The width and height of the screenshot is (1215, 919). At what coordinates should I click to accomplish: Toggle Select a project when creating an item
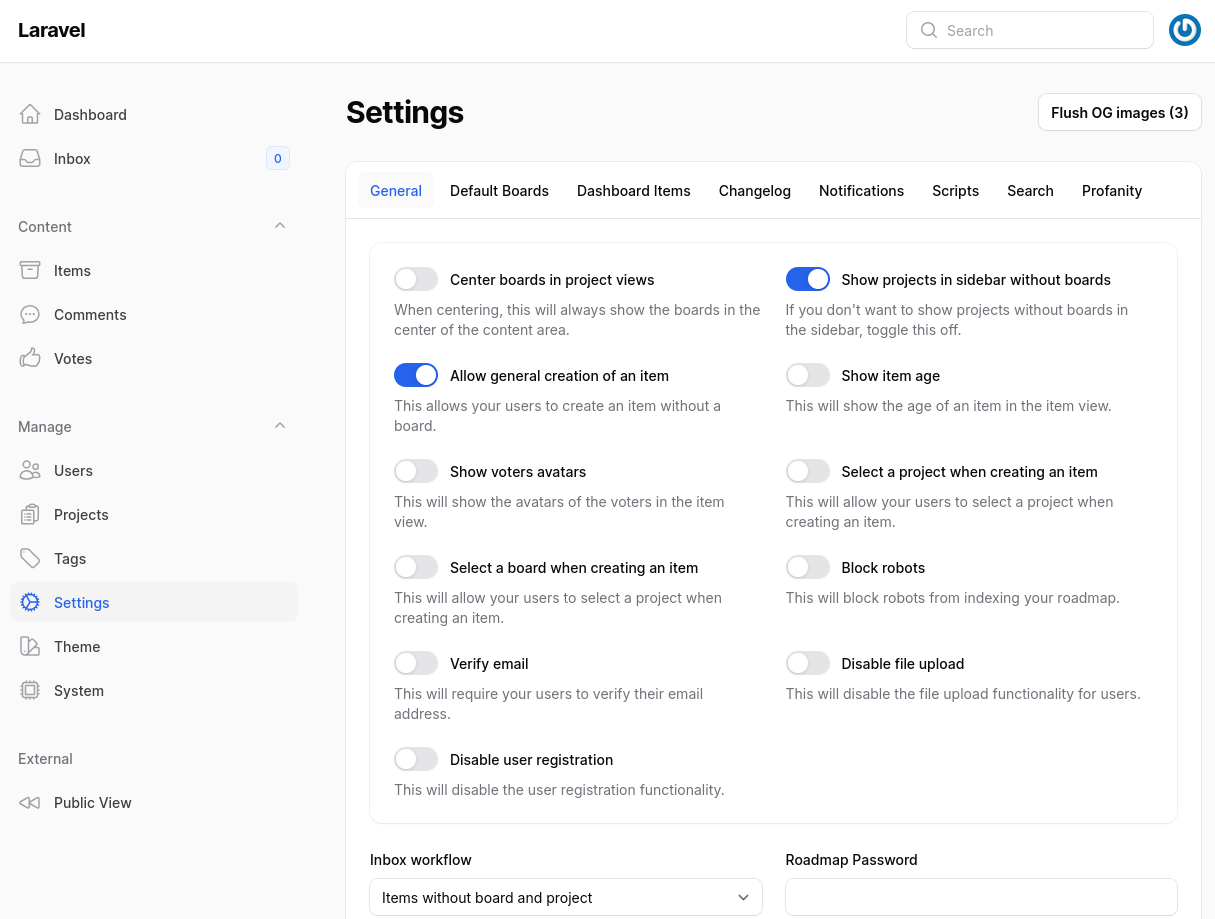coord(808,471)
